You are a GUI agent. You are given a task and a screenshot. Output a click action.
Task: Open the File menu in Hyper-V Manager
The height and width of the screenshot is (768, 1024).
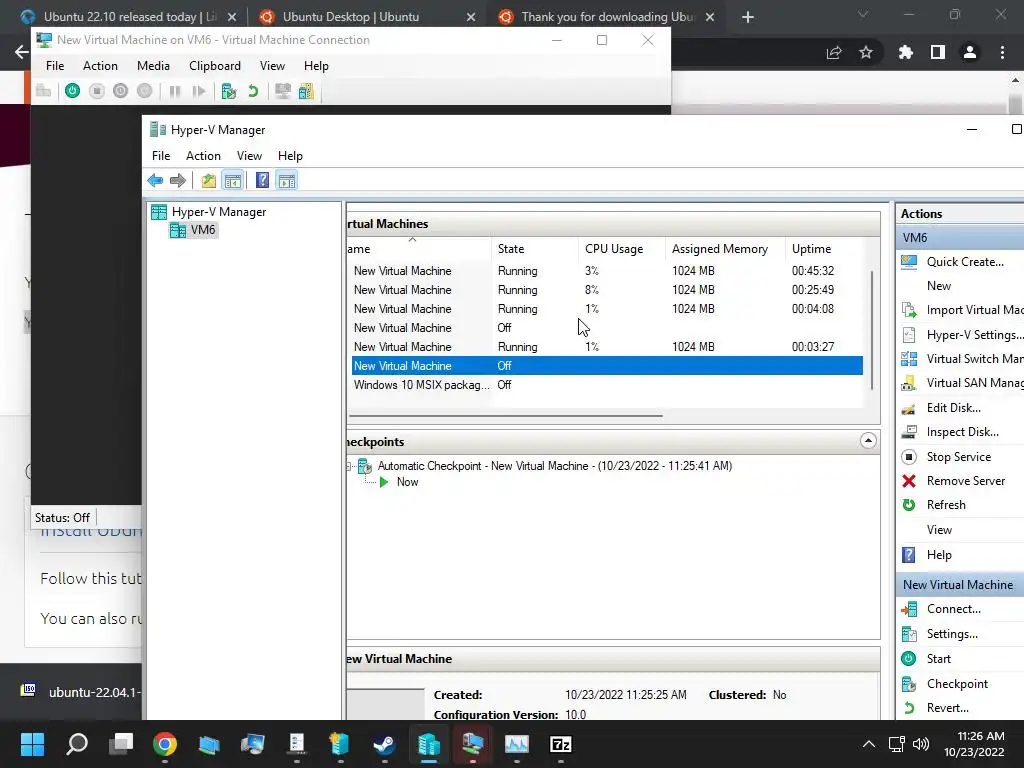pos(161,156)
